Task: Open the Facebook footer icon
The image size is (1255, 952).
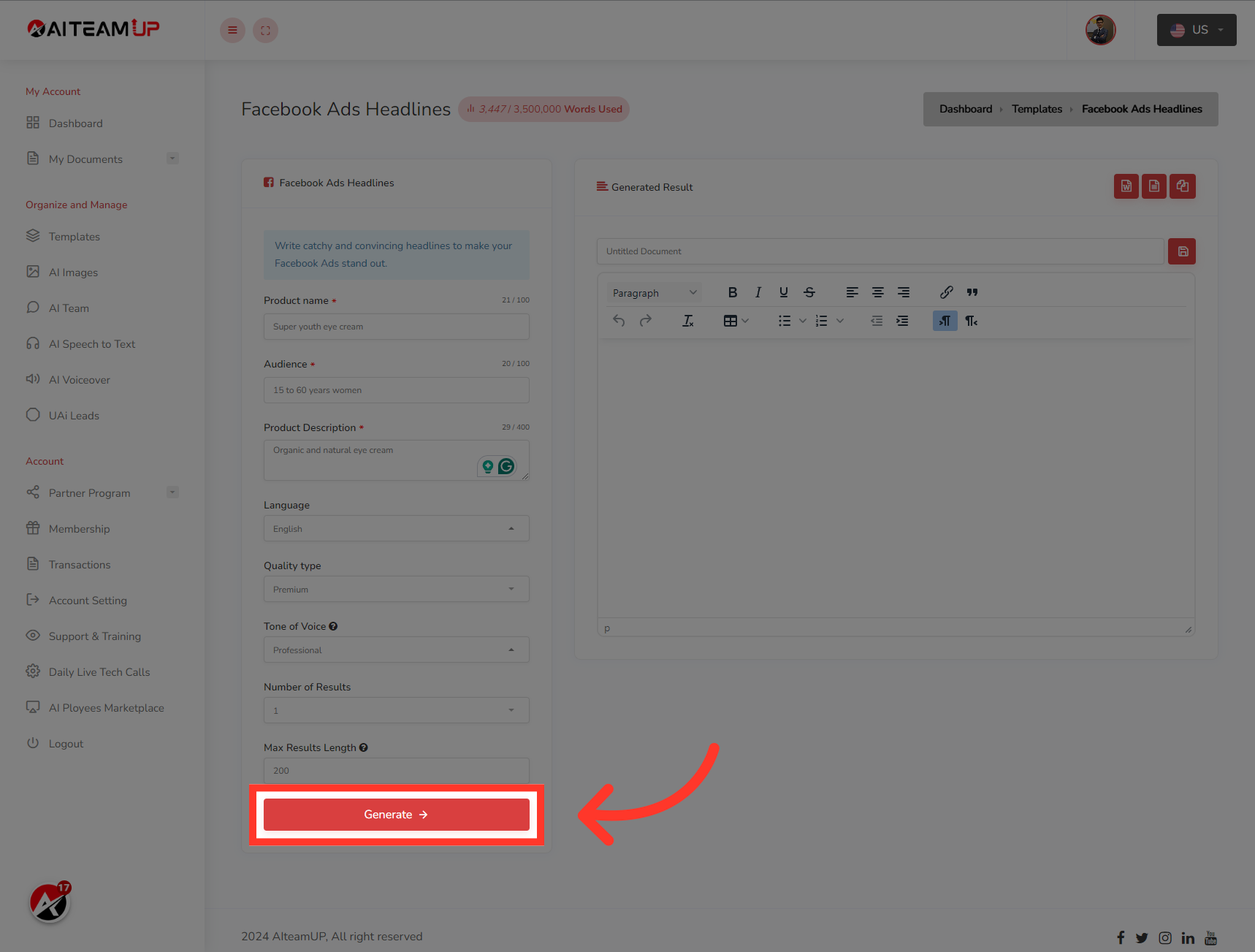Action: pos(1120,937)
